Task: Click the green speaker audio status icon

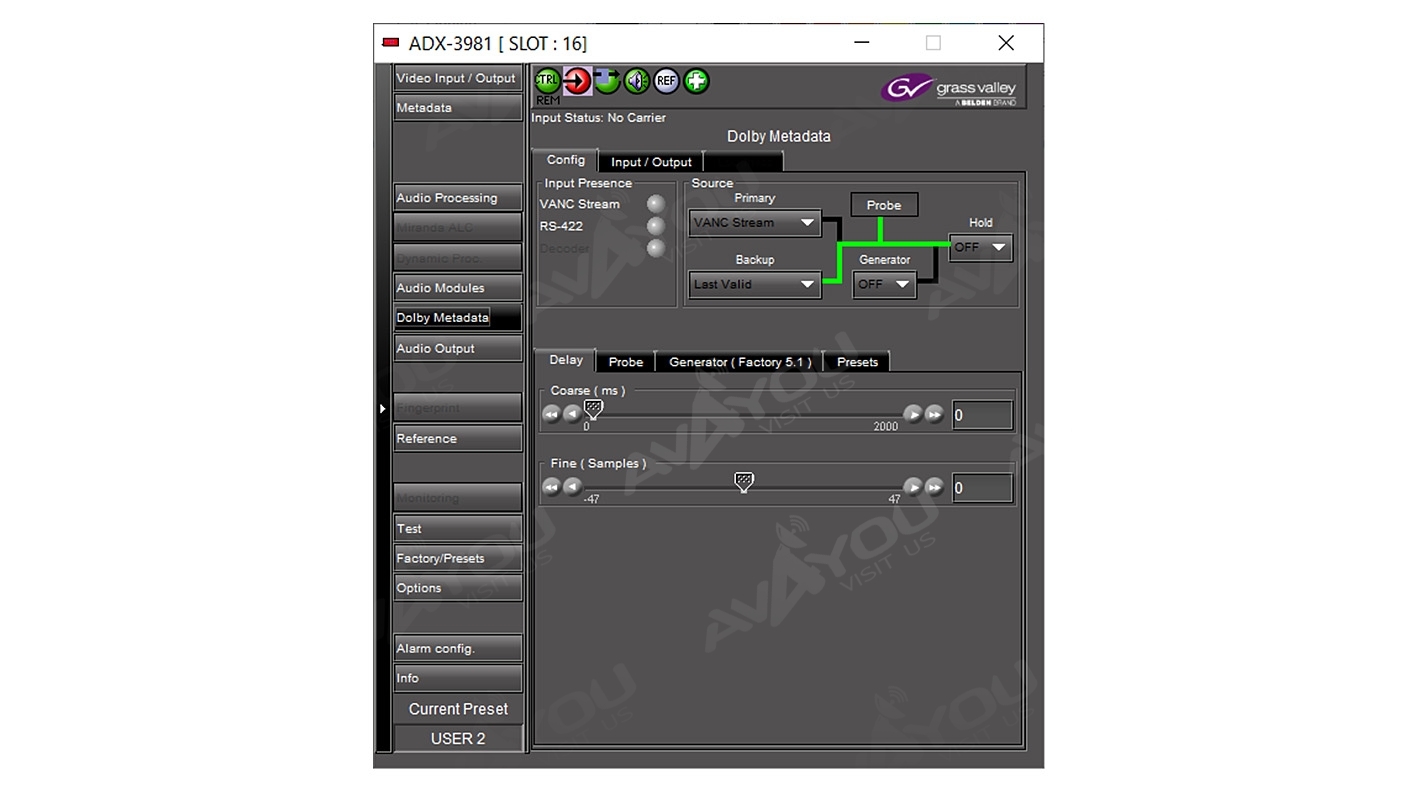Action: (637, 81)
